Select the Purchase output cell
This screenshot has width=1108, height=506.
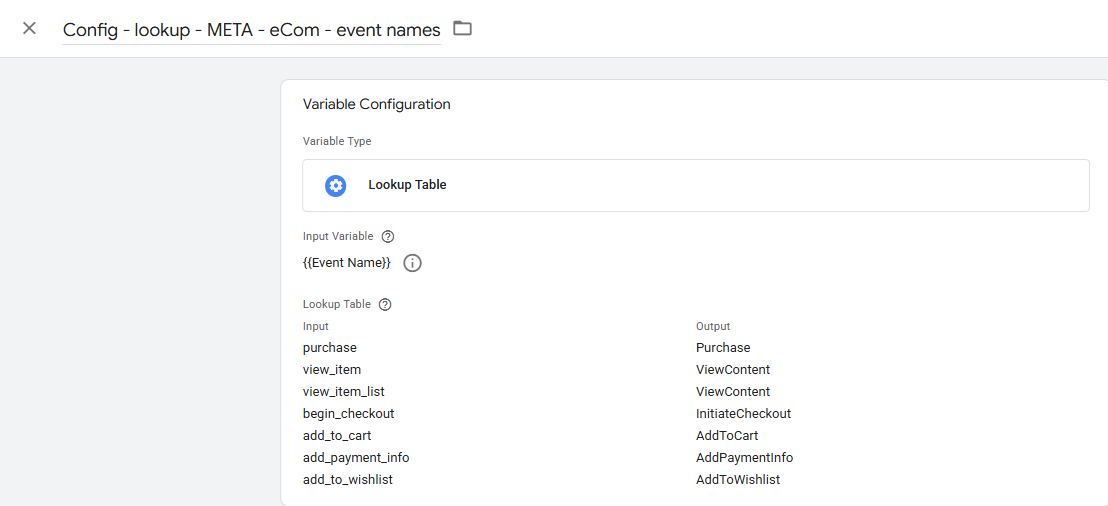click(723, 348)
